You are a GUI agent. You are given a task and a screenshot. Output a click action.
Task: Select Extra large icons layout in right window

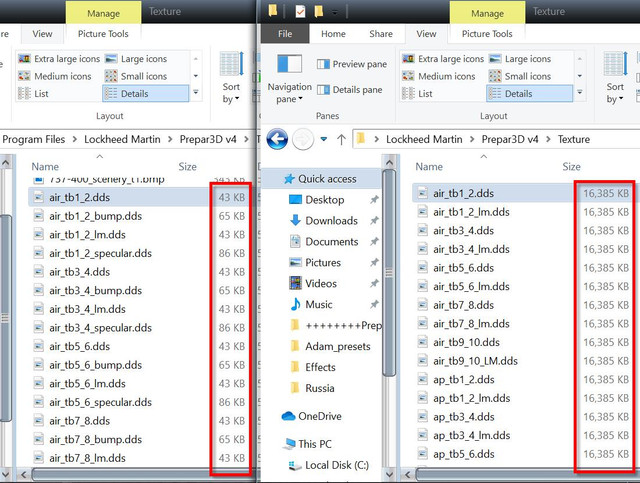pyautogui.click(x=443, y=59)
